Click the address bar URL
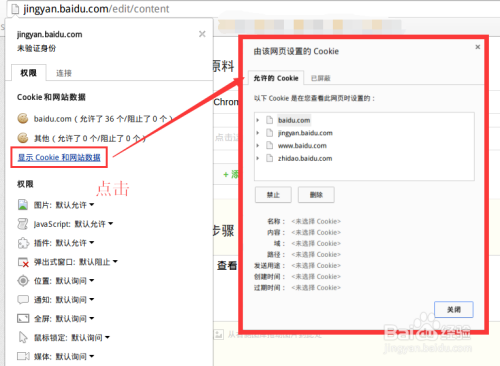The height and width of the screenshot is (366, 500). (96, 9)
